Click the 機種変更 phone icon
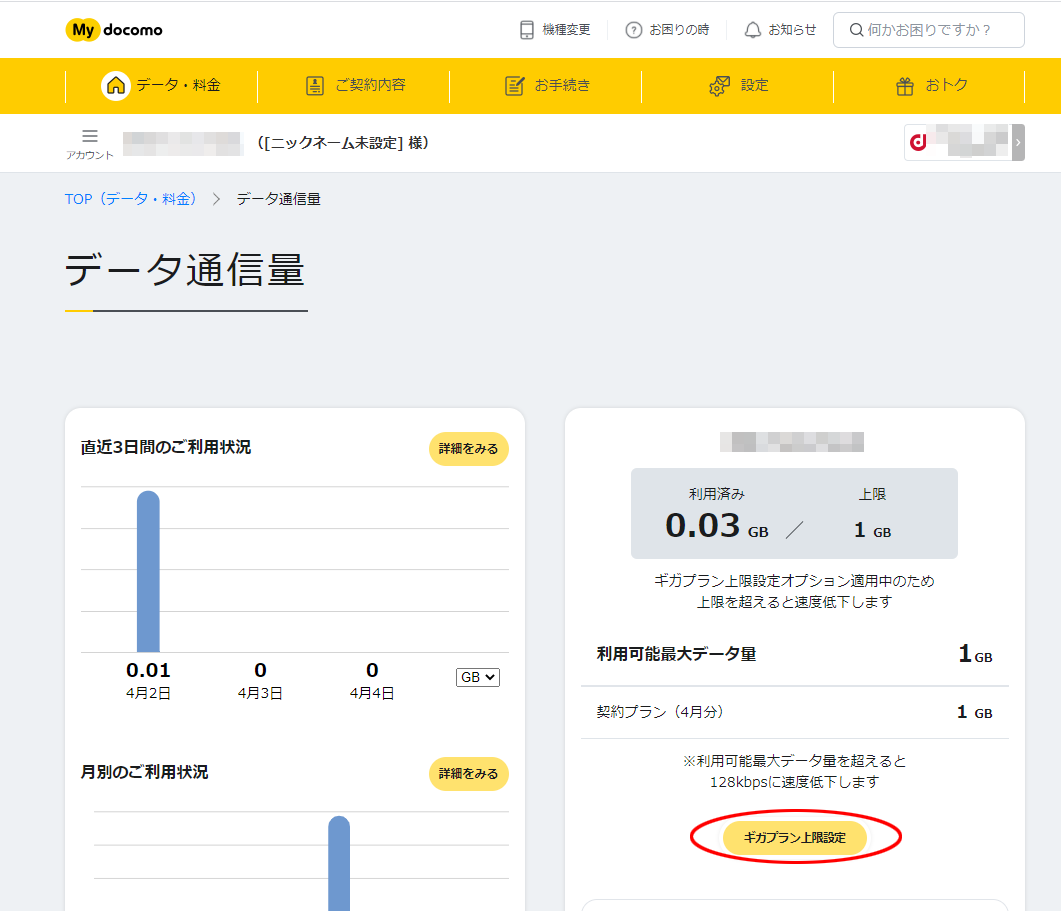 click(x=526, y=30)
